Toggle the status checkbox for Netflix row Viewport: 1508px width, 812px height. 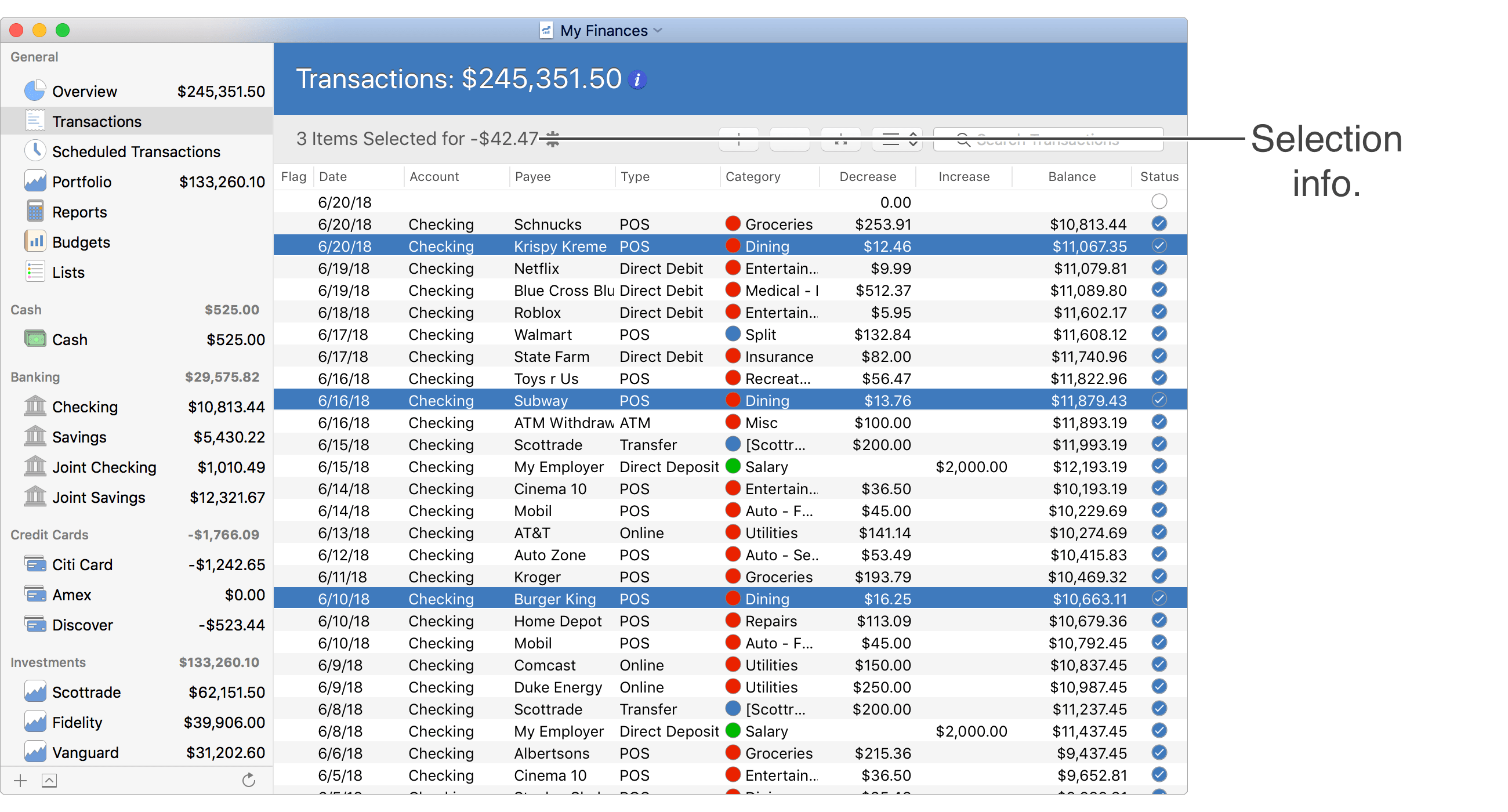(x=1159, y=269)
